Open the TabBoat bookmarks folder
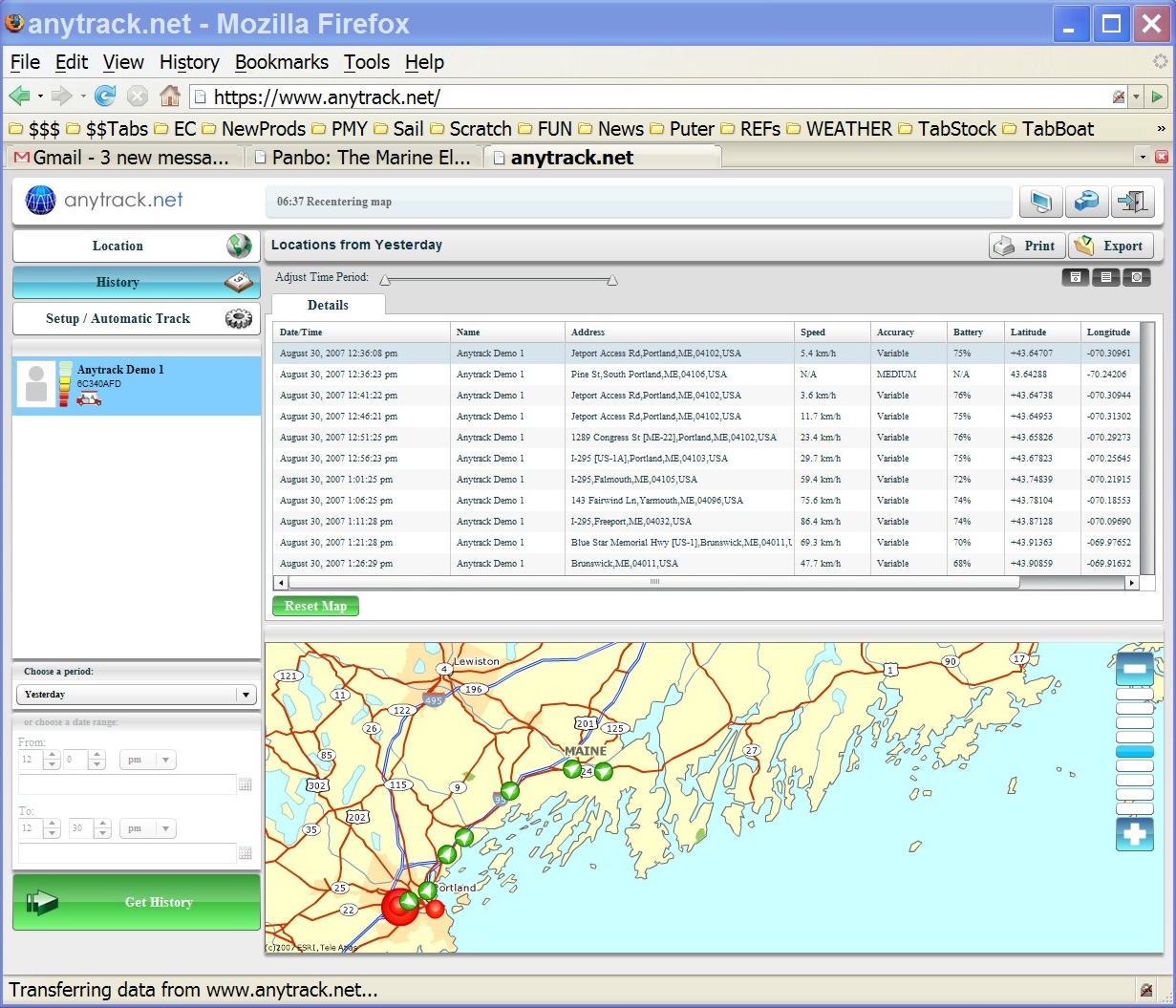This screenshot has width=1176, height=1008. tap(1048, 129)
